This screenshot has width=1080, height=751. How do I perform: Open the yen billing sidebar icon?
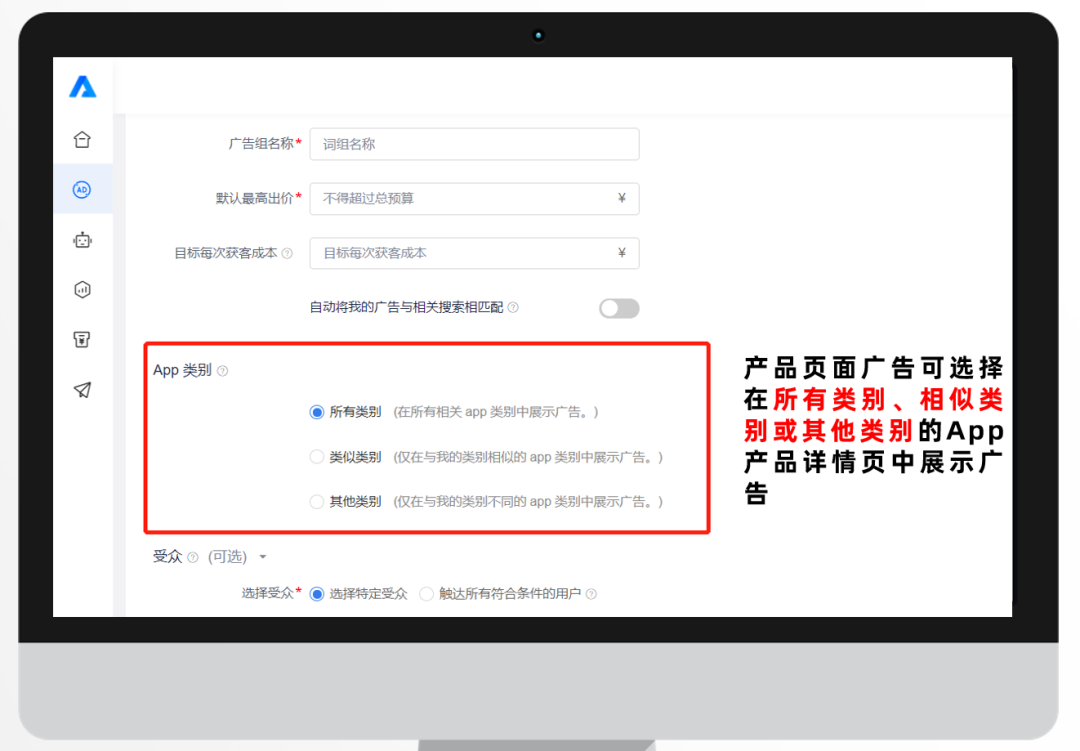click(x=82, y=339)
